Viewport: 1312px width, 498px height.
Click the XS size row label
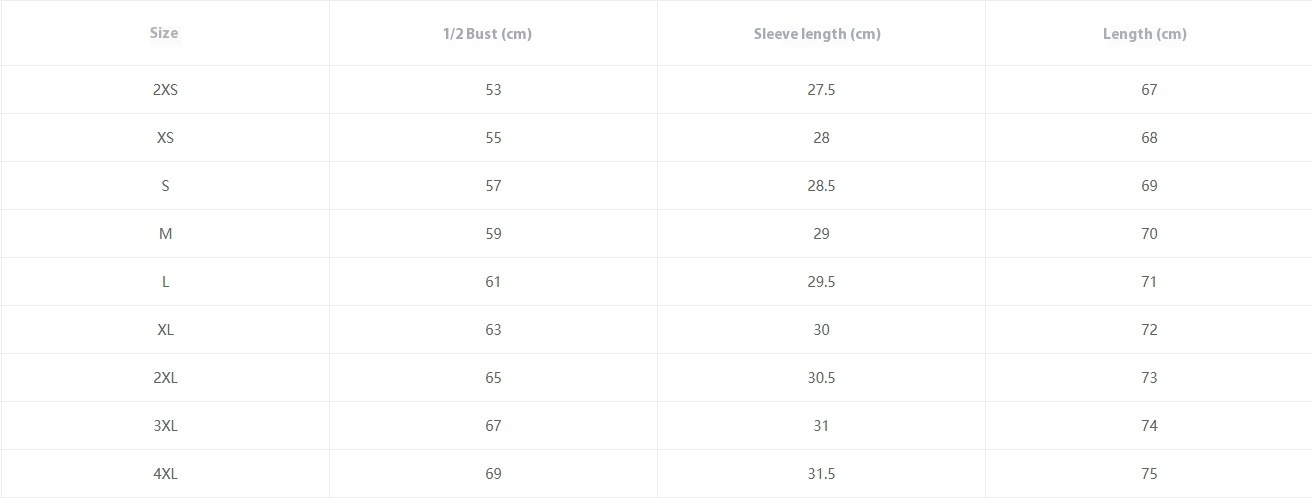tap(165, 138)
